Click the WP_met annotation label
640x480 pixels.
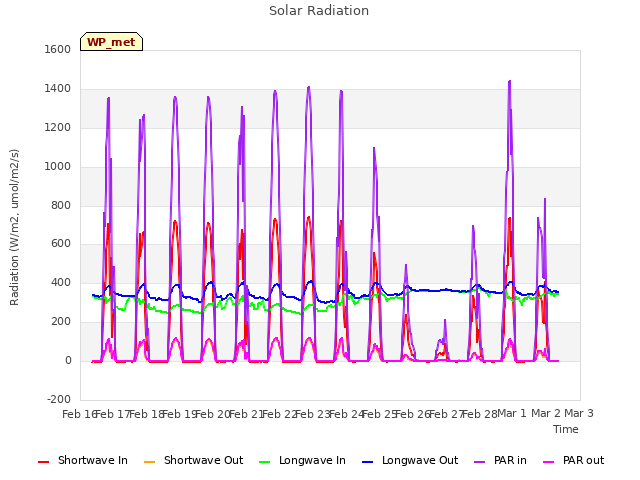tap(111, 42)
